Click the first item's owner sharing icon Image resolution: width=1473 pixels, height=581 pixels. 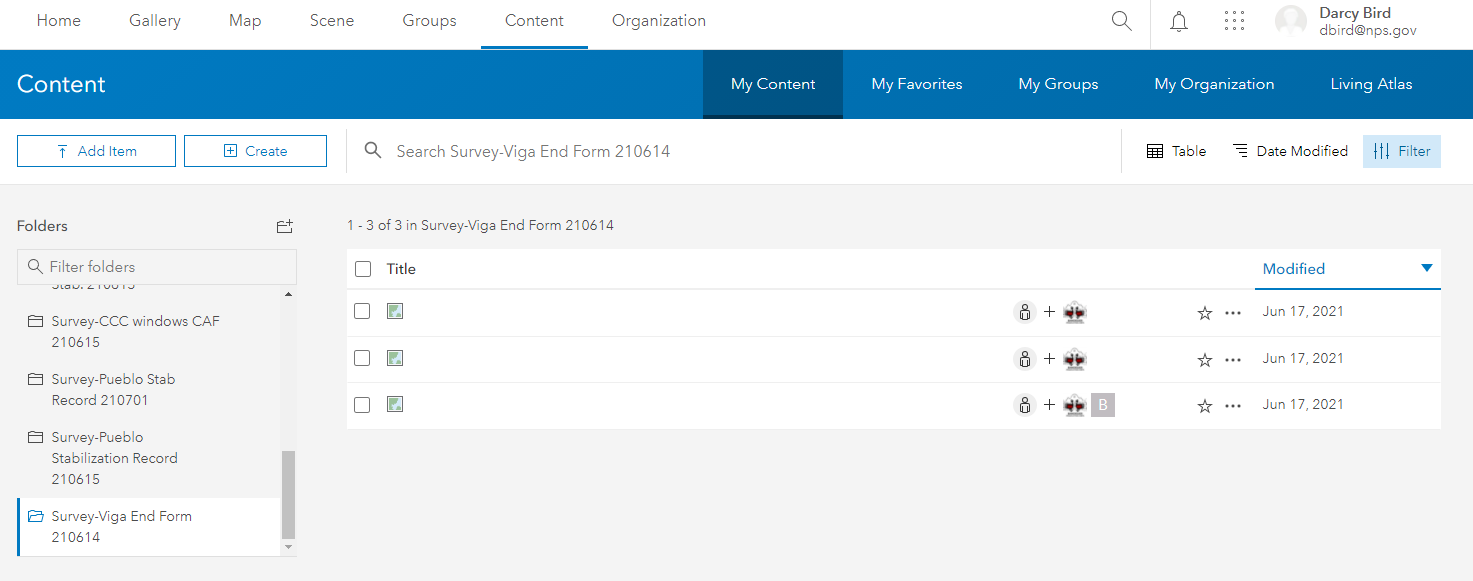1024,312
